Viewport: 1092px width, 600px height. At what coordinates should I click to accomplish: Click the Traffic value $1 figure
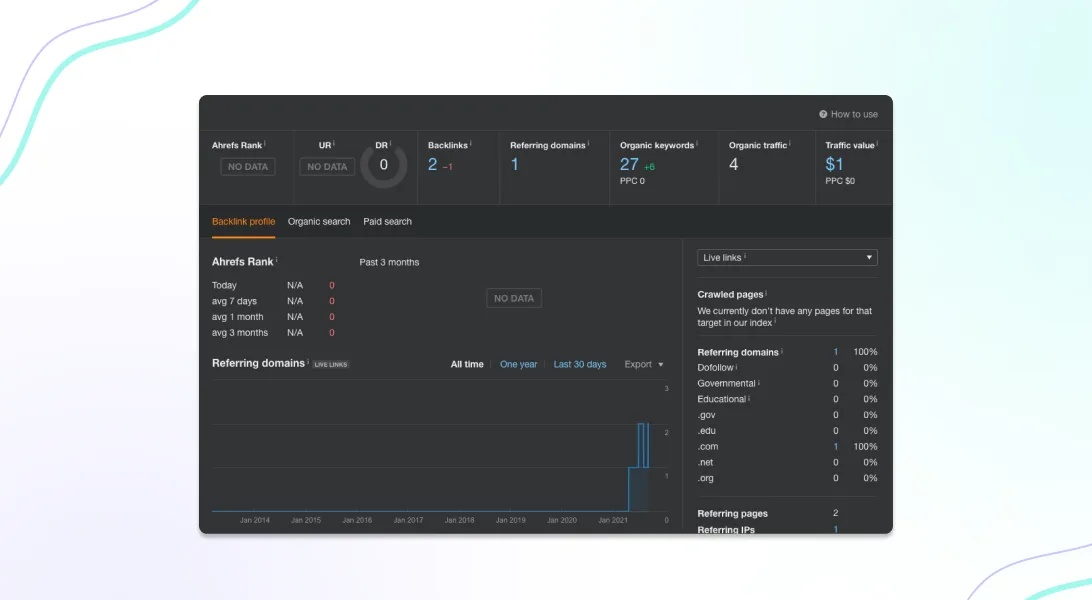(834, 164)
